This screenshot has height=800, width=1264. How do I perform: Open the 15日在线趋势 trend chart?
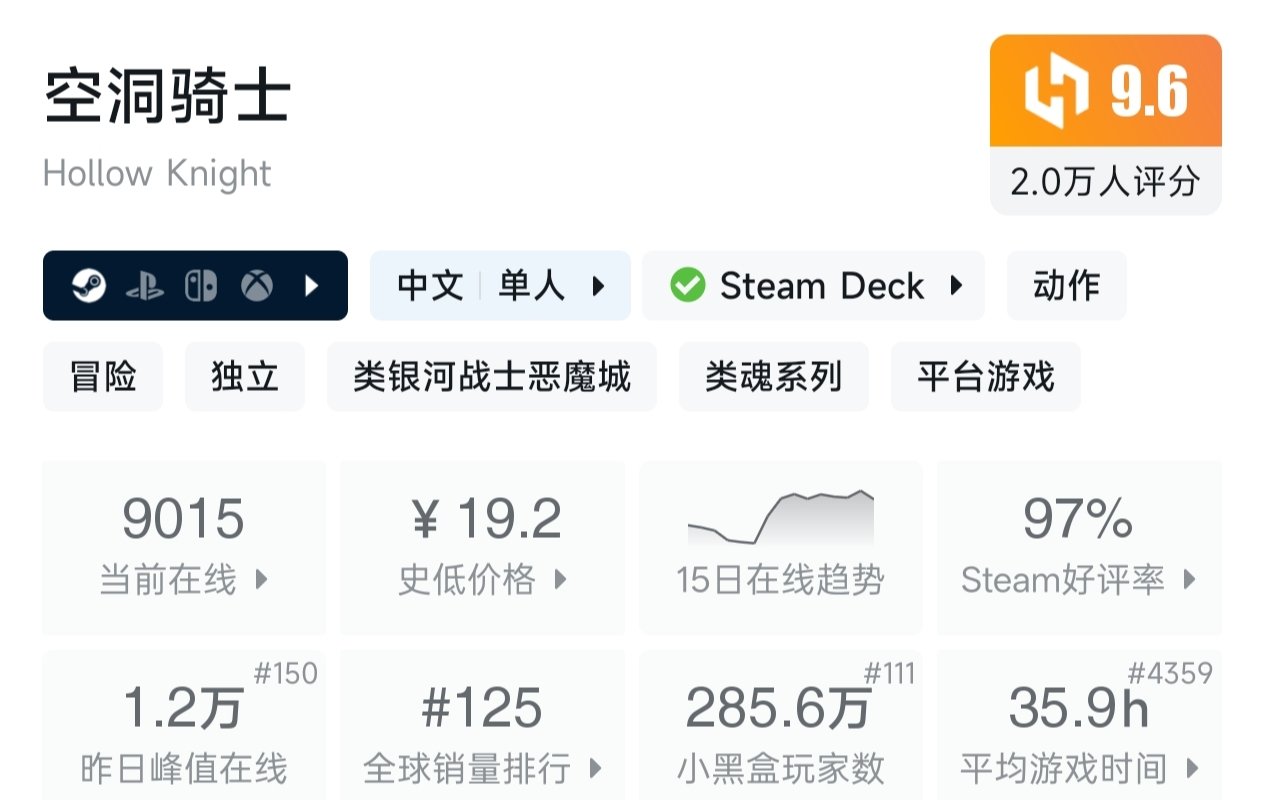780,545
